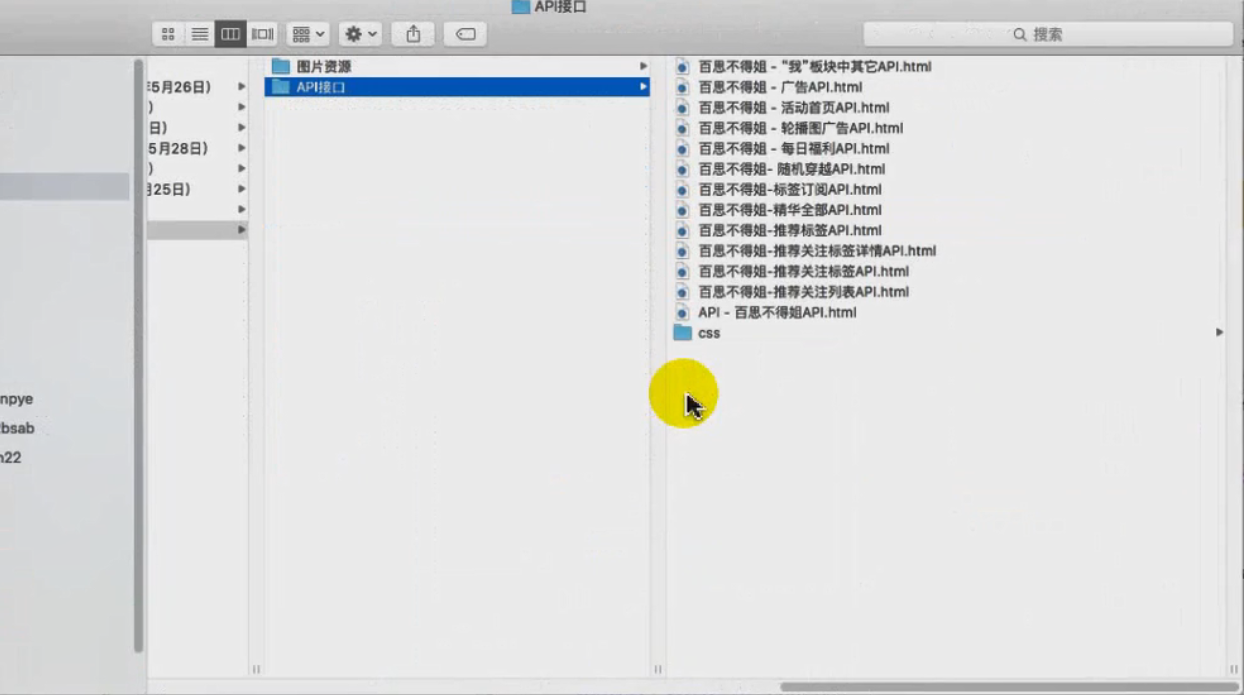Switch to Cover Flow view
Viewport: 1244px width, 695px height.
point(262,34)
